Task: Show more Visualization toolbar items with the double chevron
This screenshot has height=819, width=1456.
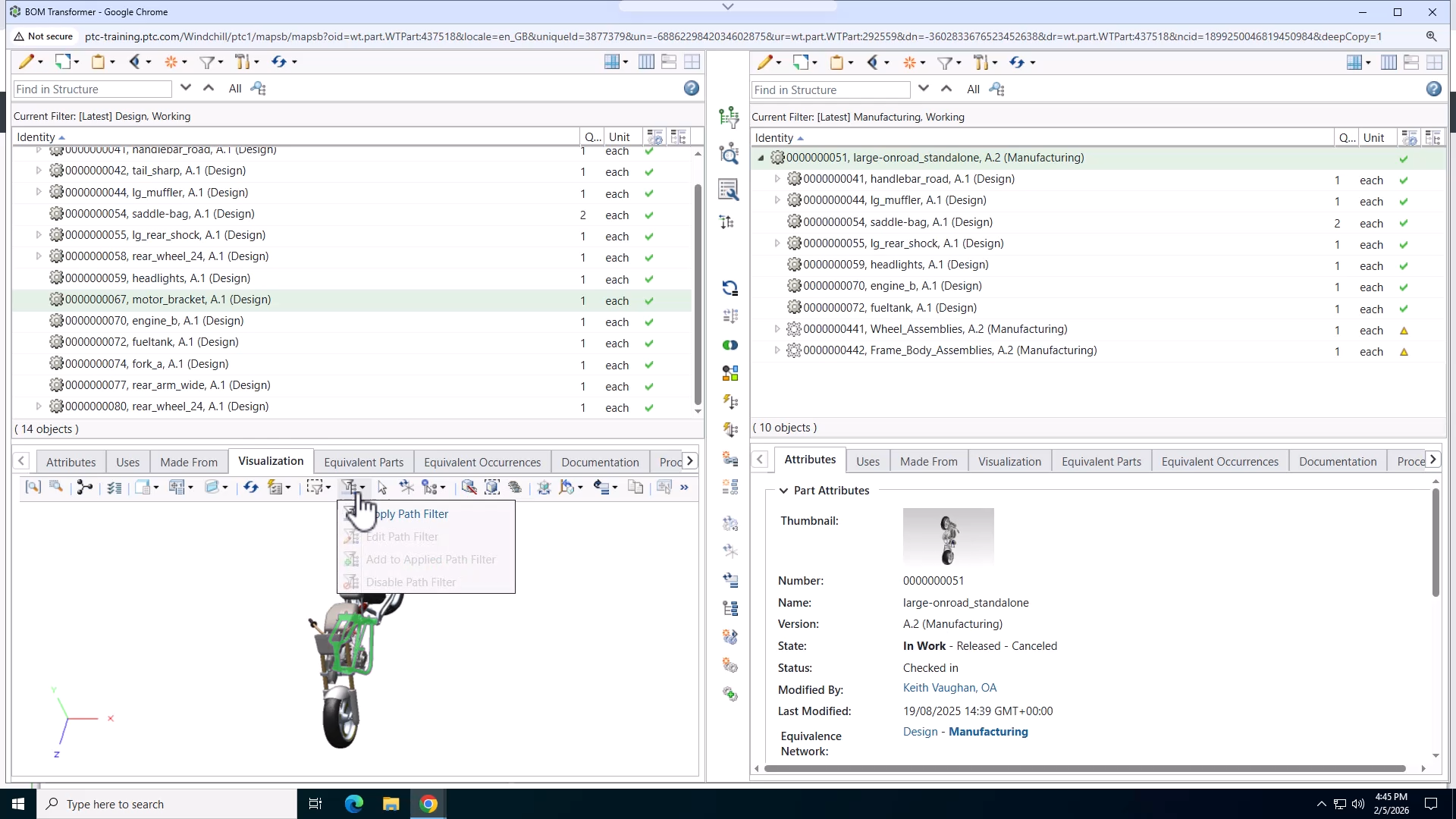Action: click(x=684, y=487)
